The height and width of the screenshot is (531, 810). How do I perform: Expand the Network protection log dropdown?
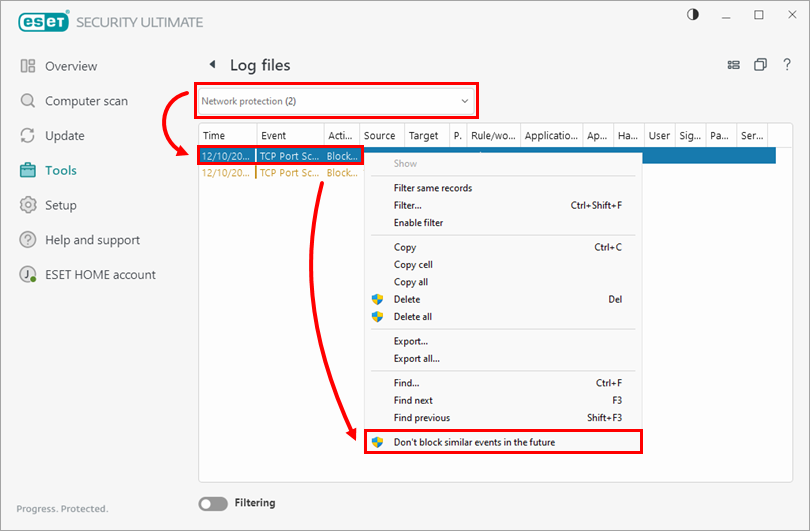tap(336, 101)
